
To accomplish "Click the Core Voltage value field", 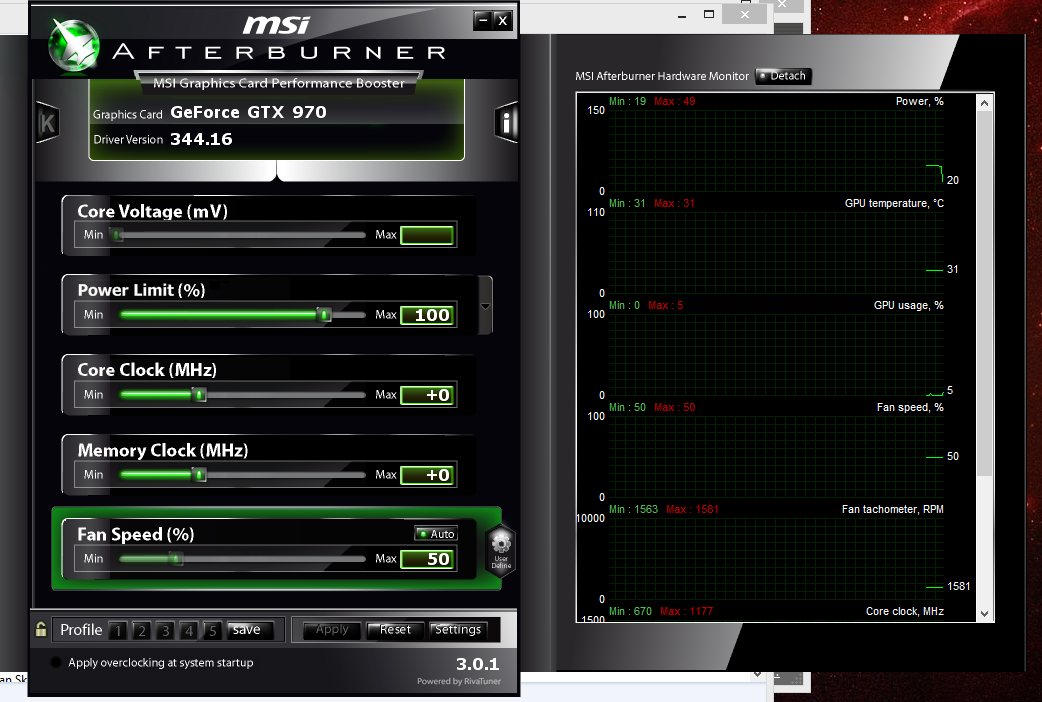I will coord(427,235).
